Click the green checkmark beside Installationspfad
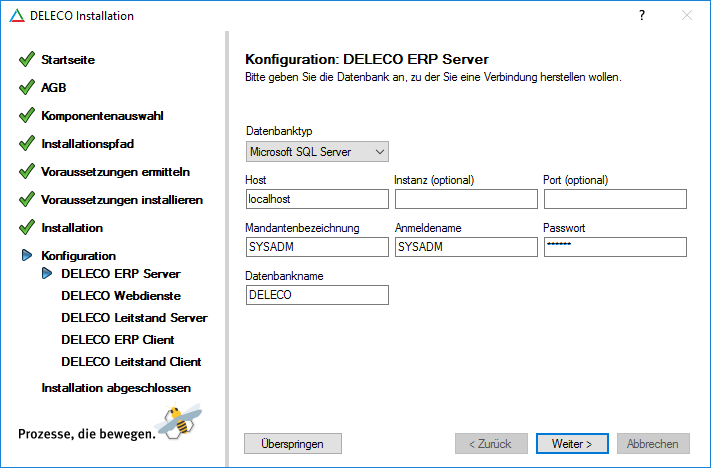 pos(27,143)
